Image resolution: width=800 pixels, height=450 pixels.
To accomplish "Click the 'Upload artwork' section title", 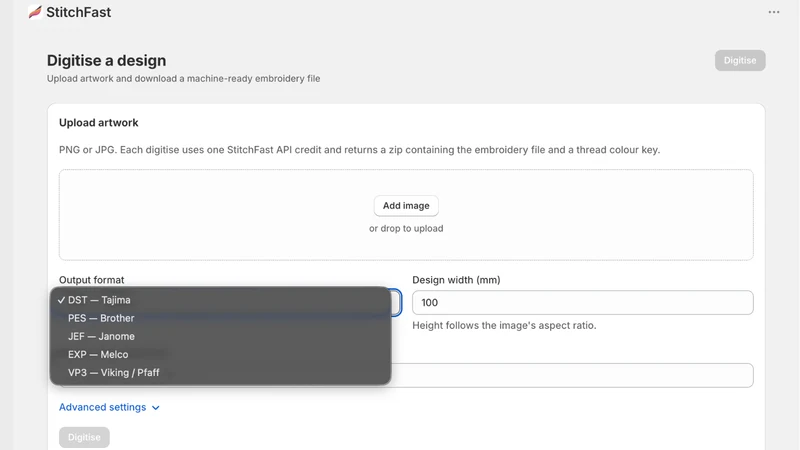I will pos(98,122).
